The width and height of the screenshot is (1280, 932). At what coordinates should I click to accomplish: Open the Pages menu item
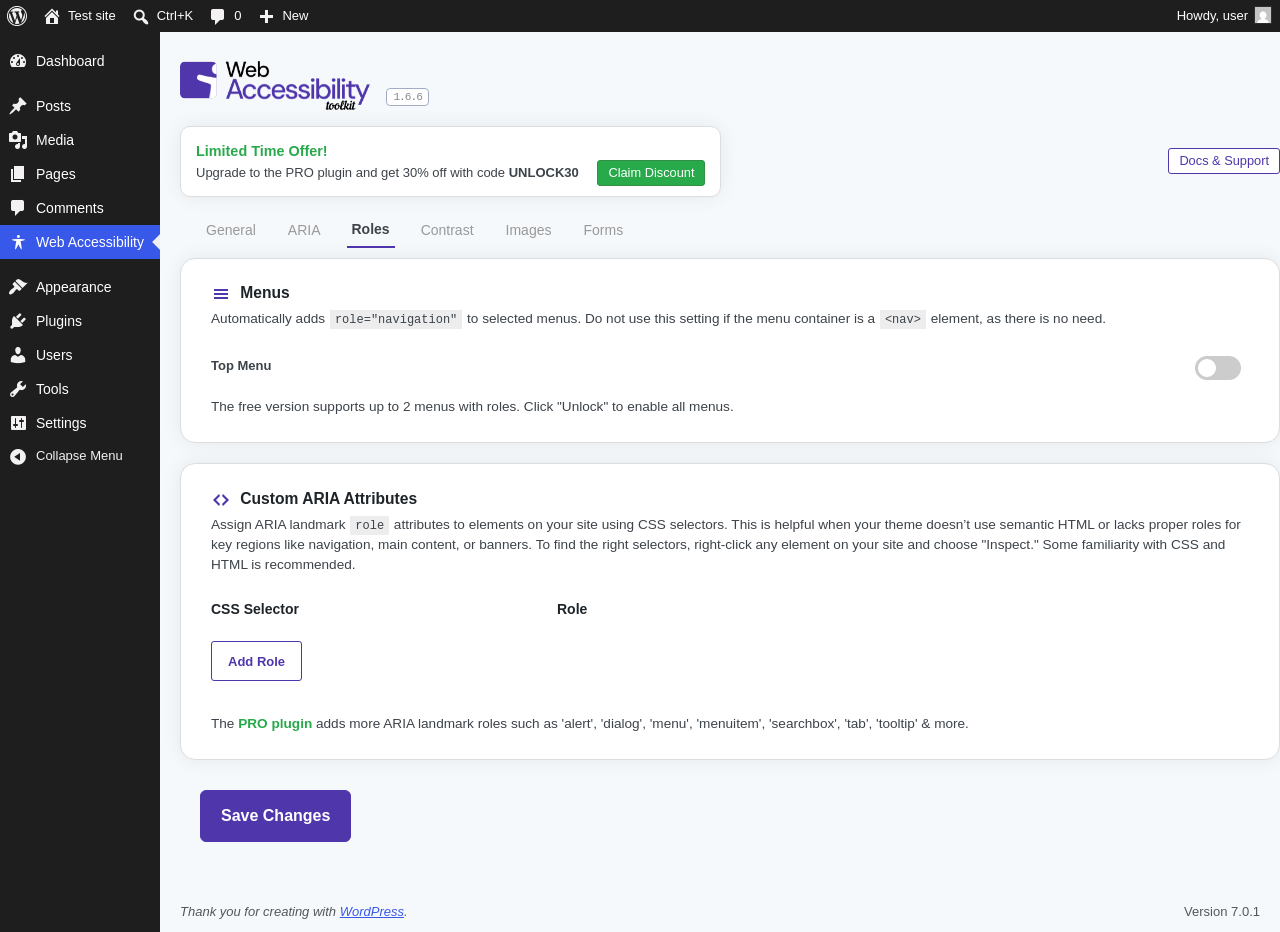pyautogui.click(x=80, y=174)
